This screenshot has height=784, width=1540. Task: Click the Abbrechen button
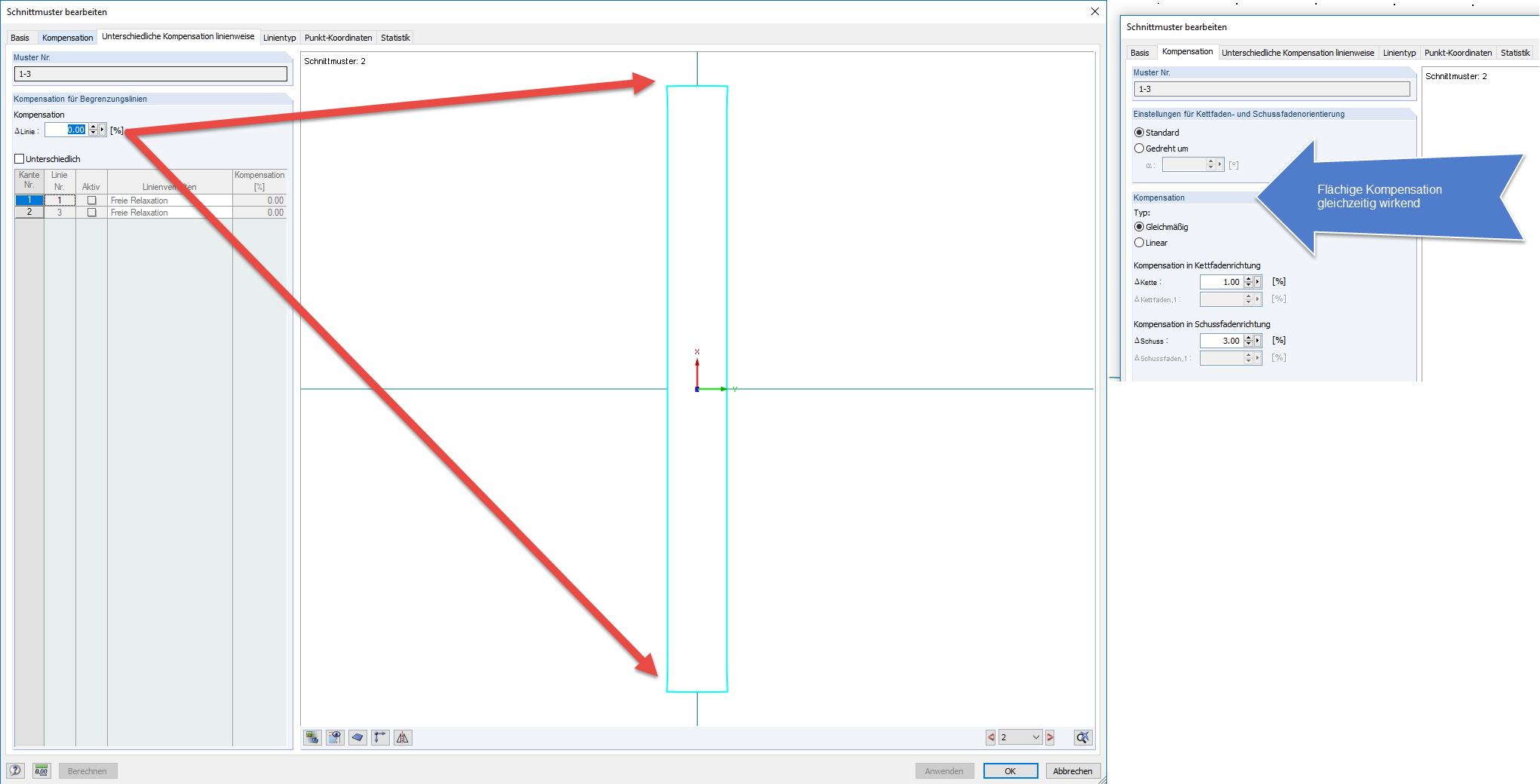click(x=1072, y=770)
